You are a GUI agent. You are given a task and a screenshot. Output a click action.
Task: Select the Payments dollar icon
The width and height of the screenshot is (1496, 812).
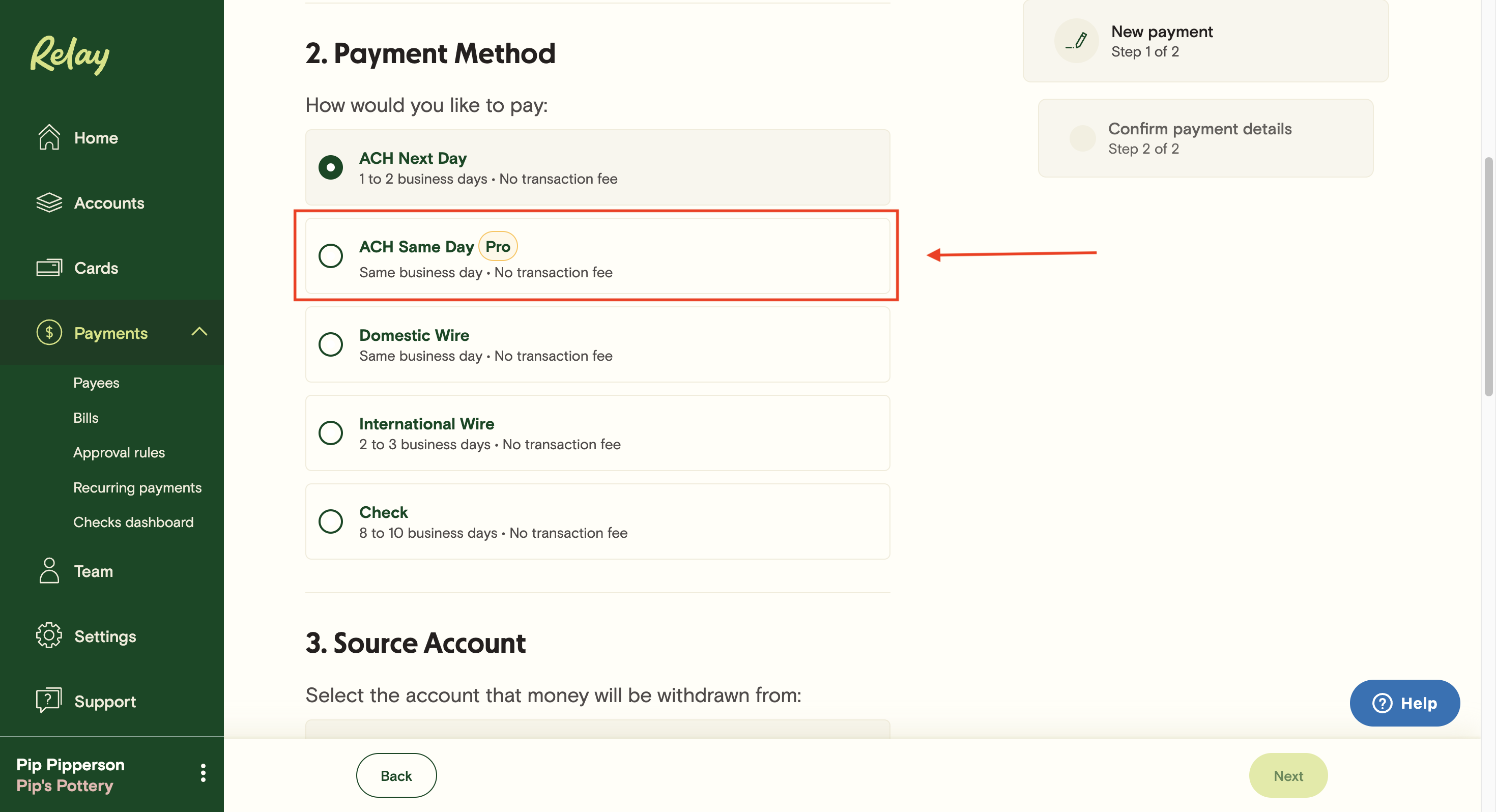[49, 333]
